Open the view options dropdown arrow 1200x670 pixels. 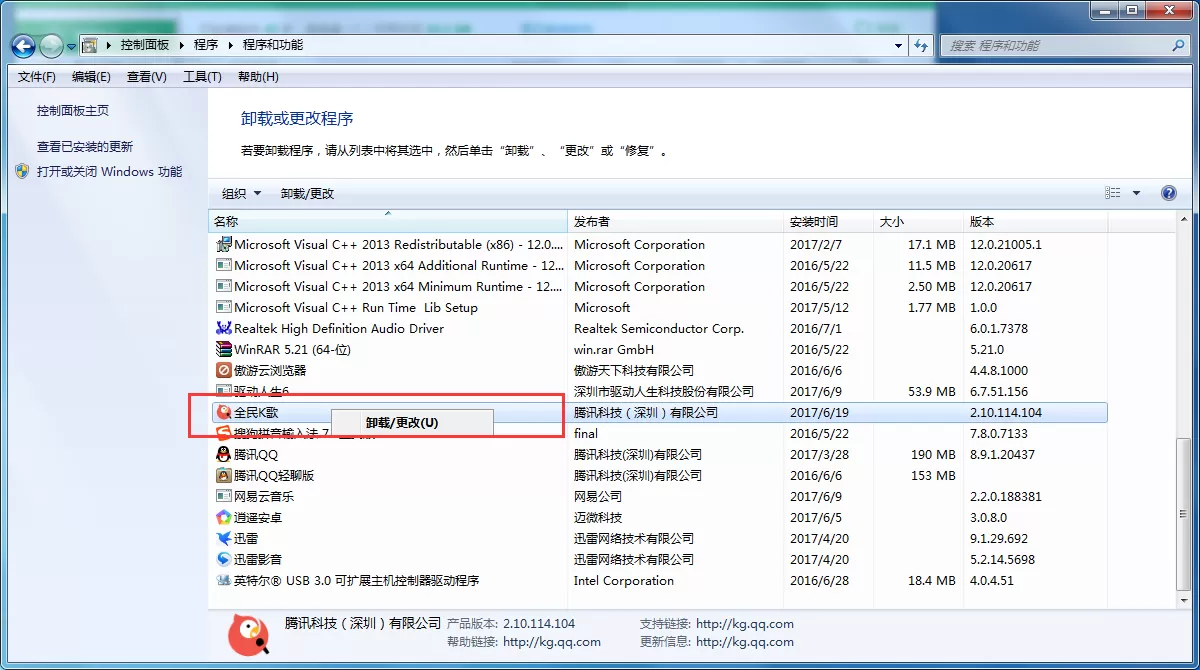[x=1136, y=193]
